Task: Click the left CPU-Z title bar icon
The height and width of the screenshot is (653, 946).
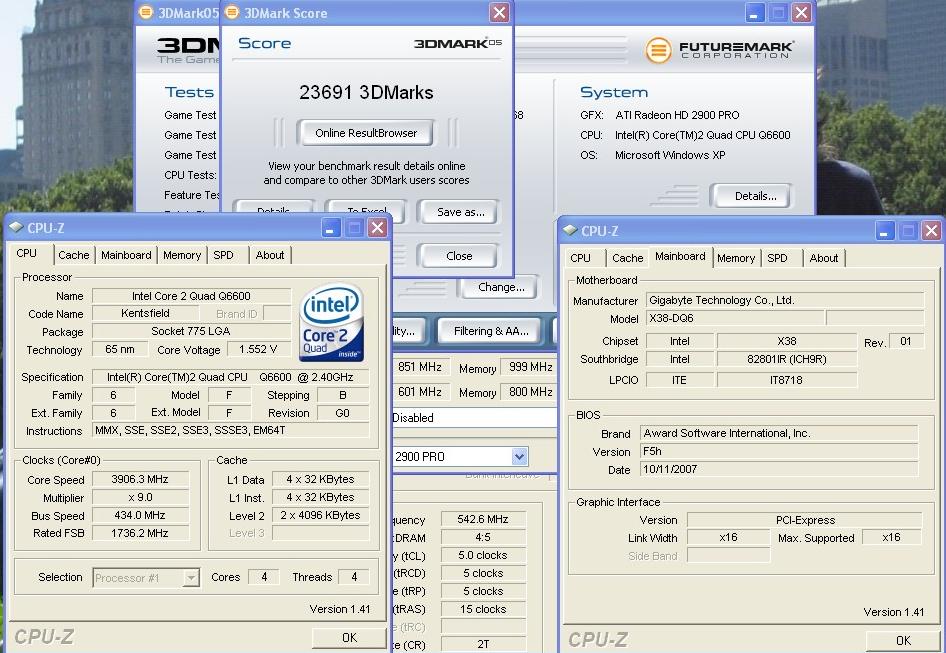Action: [16, 228]
